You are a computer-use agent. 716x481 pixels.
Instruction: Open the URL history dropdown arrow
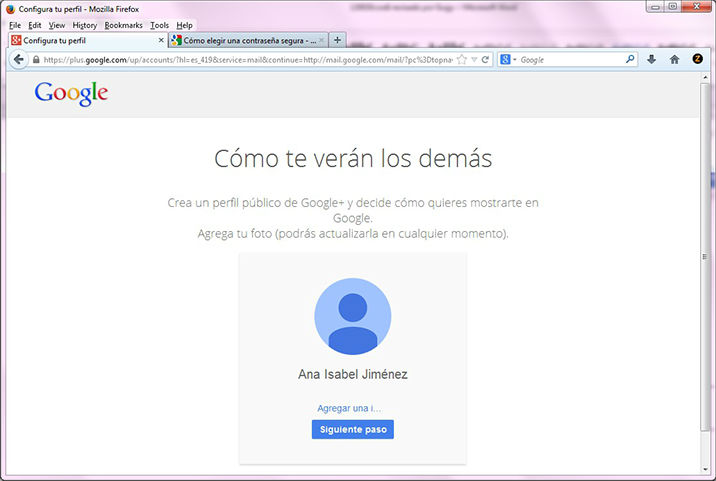click(x=474, y=59)
